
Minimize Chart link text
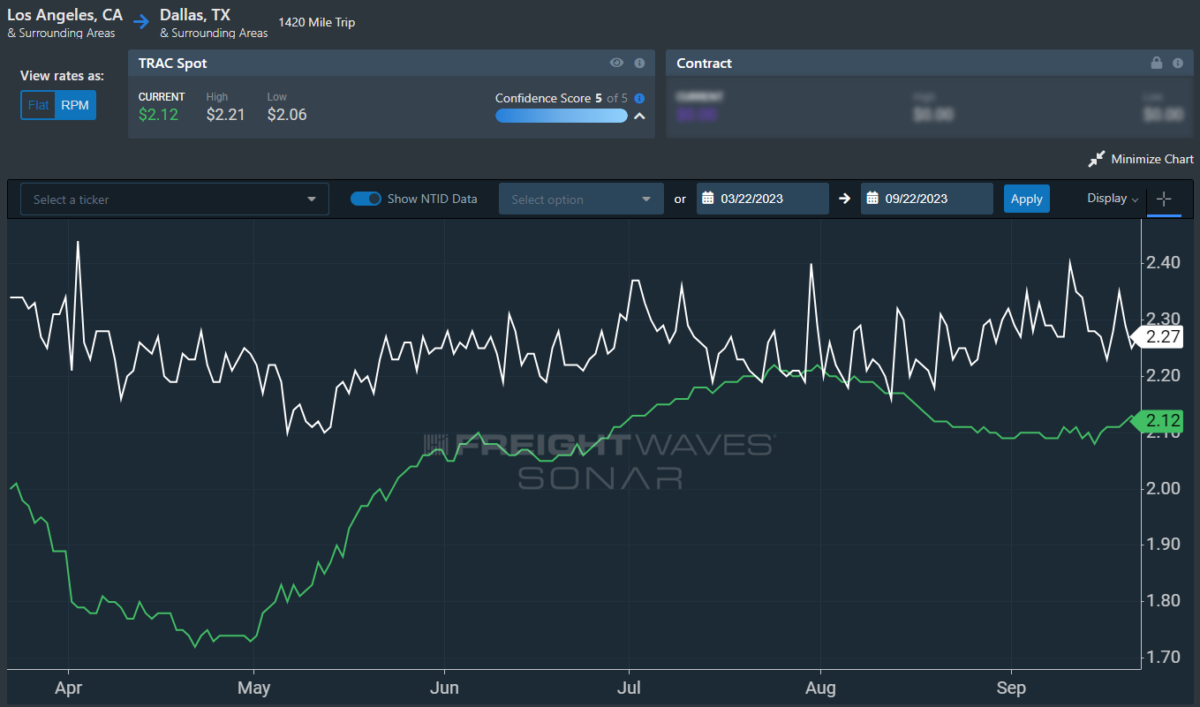coord(1152,160)
